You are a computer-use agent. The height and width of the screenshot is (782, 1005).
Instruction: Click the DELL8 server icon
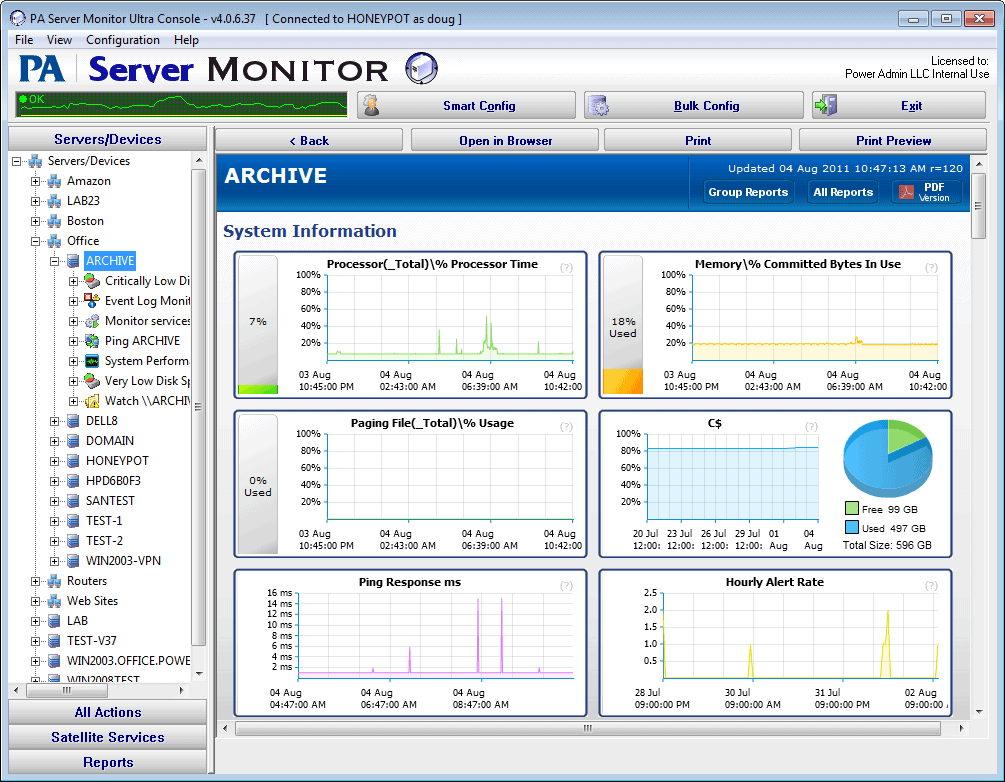[74, 421]
